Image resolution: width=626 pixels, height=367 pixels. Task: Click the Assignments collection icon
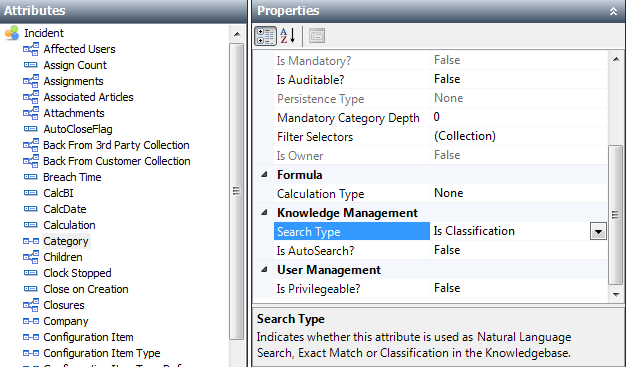[x=31, y=81]
